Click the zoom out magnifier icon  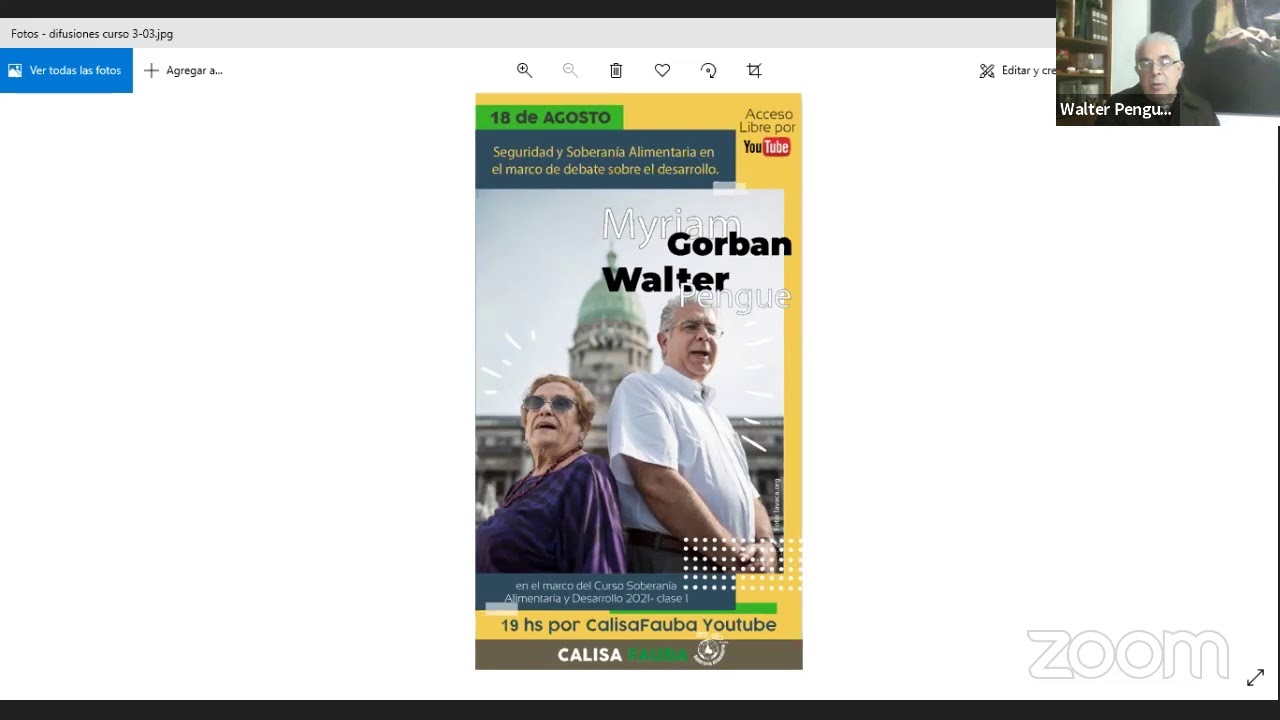click(x=570, y=70)
